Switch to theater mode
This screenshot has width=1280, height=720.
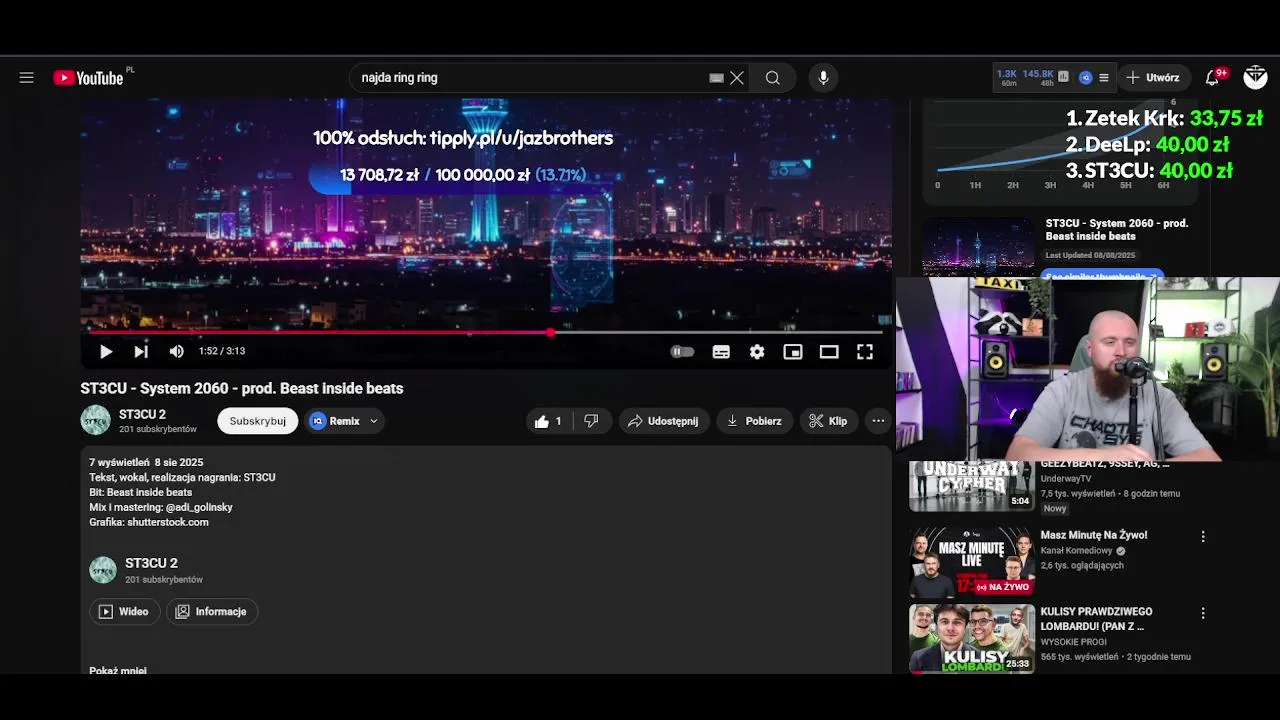(x=829, y=351)
